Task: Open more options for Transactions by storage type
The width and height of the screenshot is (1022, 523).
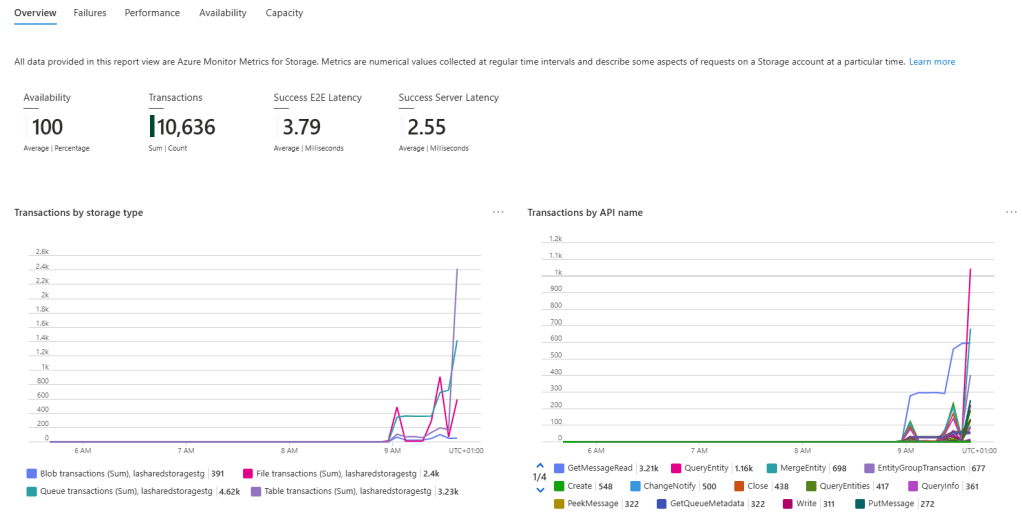Action: point(498,213)
